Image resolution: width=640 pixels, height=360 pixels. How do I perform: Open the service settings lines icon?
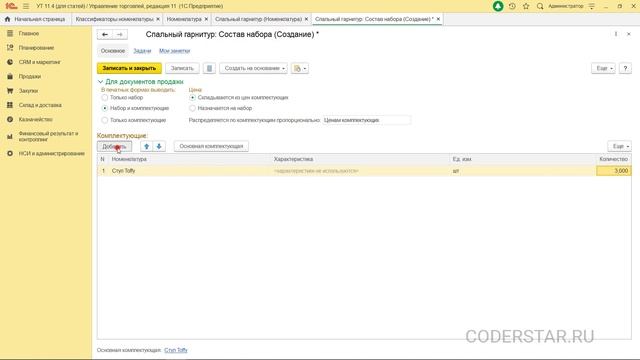591,6
